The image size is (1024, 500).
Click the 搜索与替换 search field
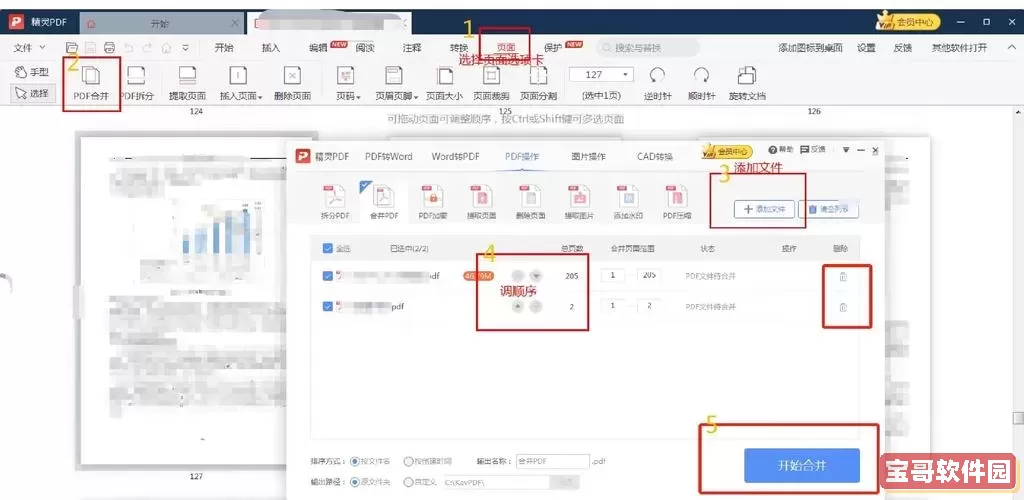coord(647,48)
